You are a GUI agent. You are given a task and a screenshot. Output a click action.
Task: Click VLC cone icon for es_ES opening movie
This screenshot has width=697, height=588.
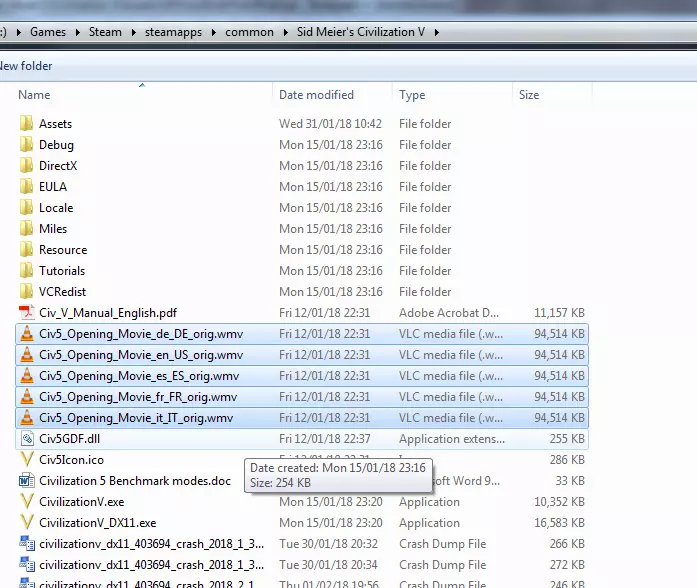tap(27, 376)
